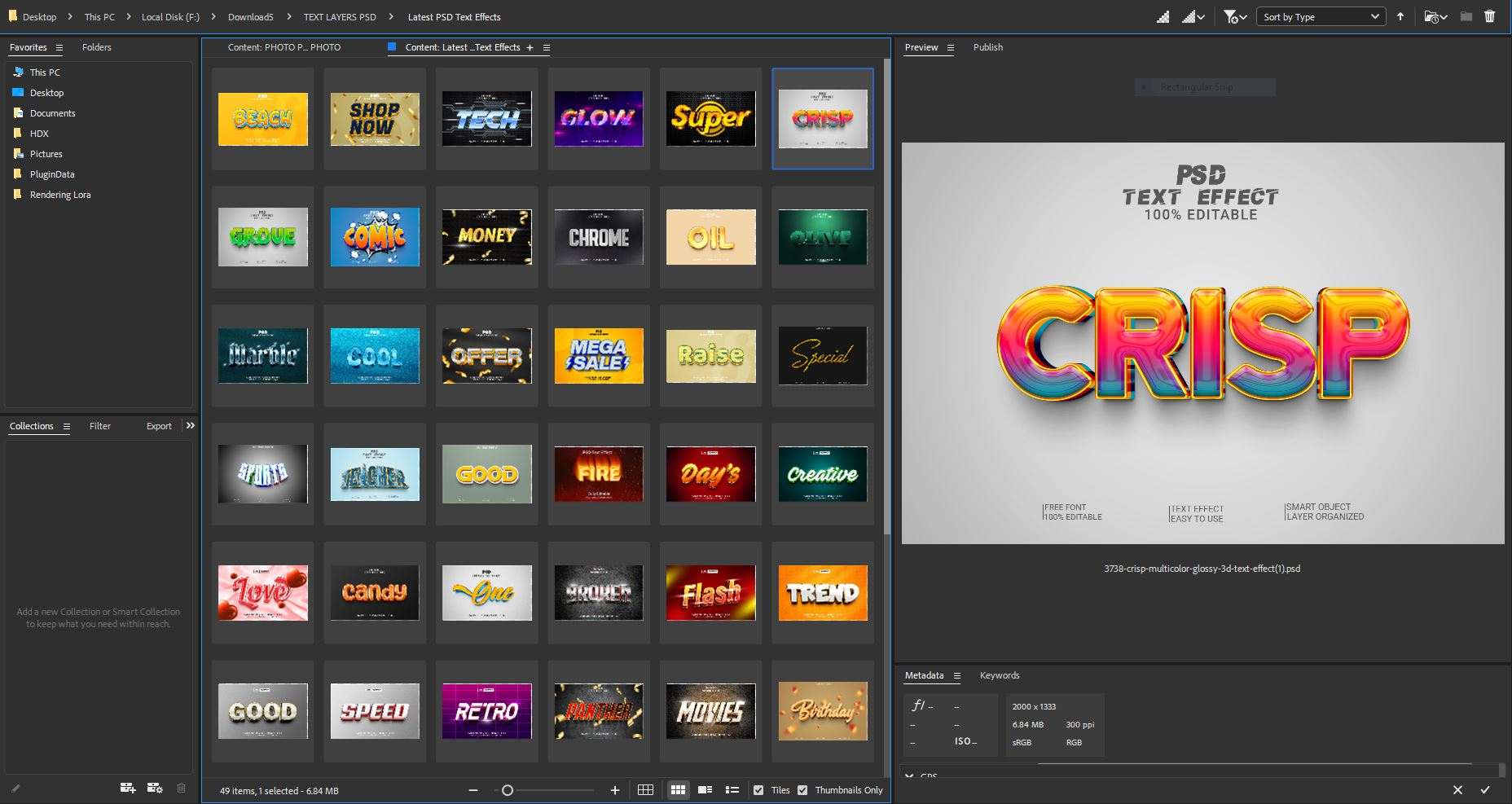Screen dimensions: 1512x804
Task: Create a new smart collection icon
Action: click(x=155, y=788)
